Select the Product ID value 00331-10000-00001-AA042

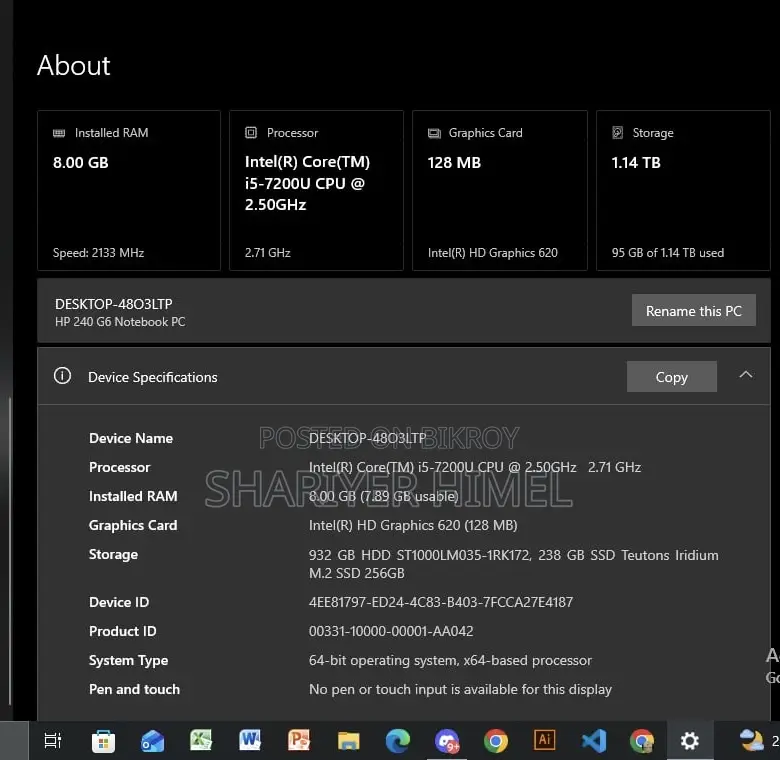point(391,631)
